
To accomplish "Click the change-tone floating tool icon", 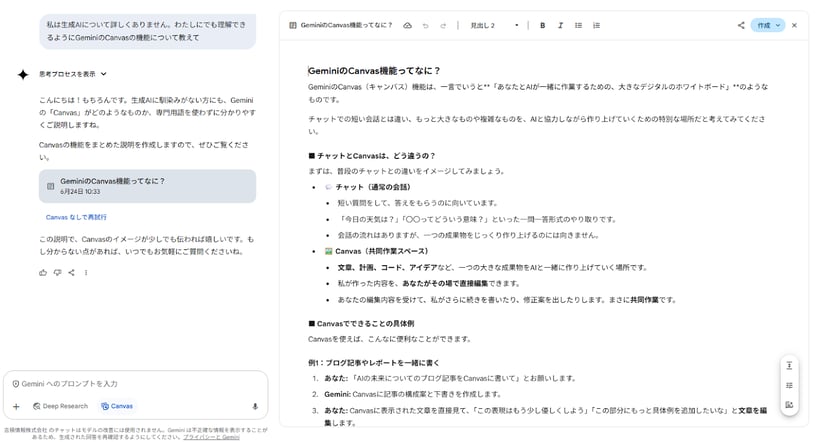I will point(789,386).
